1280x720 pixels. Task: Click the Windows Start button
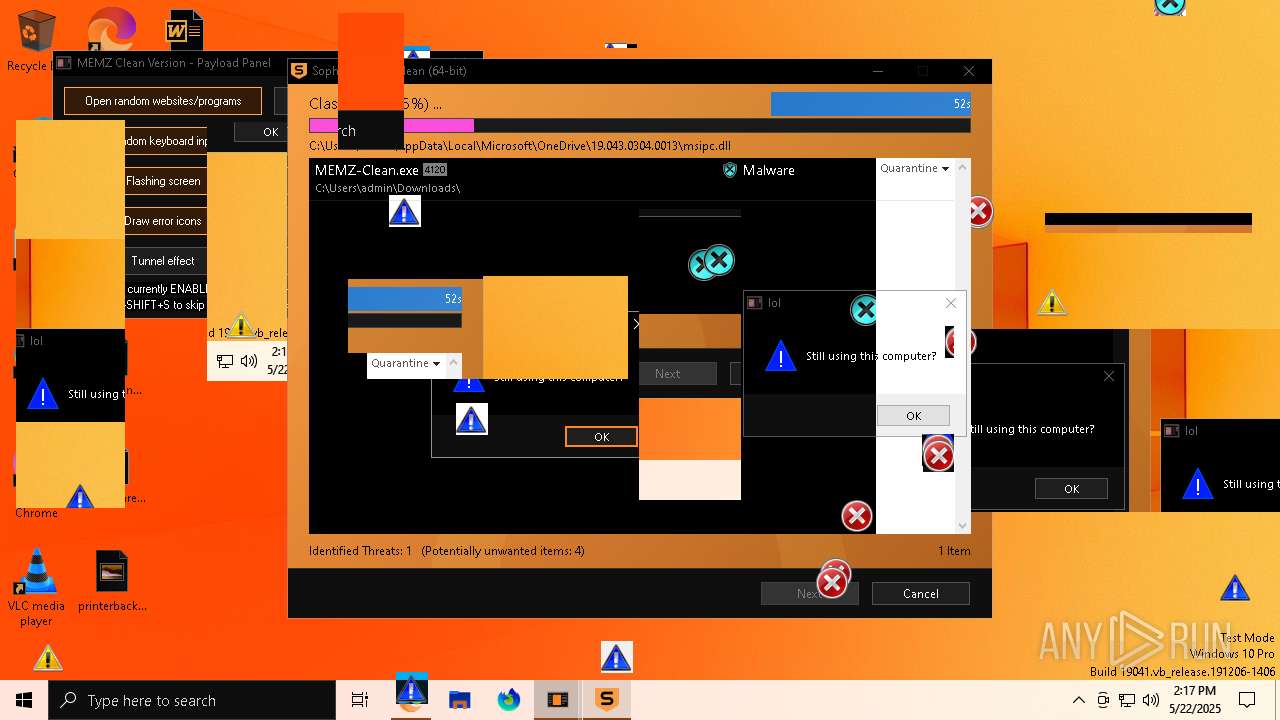pos(24,700)
